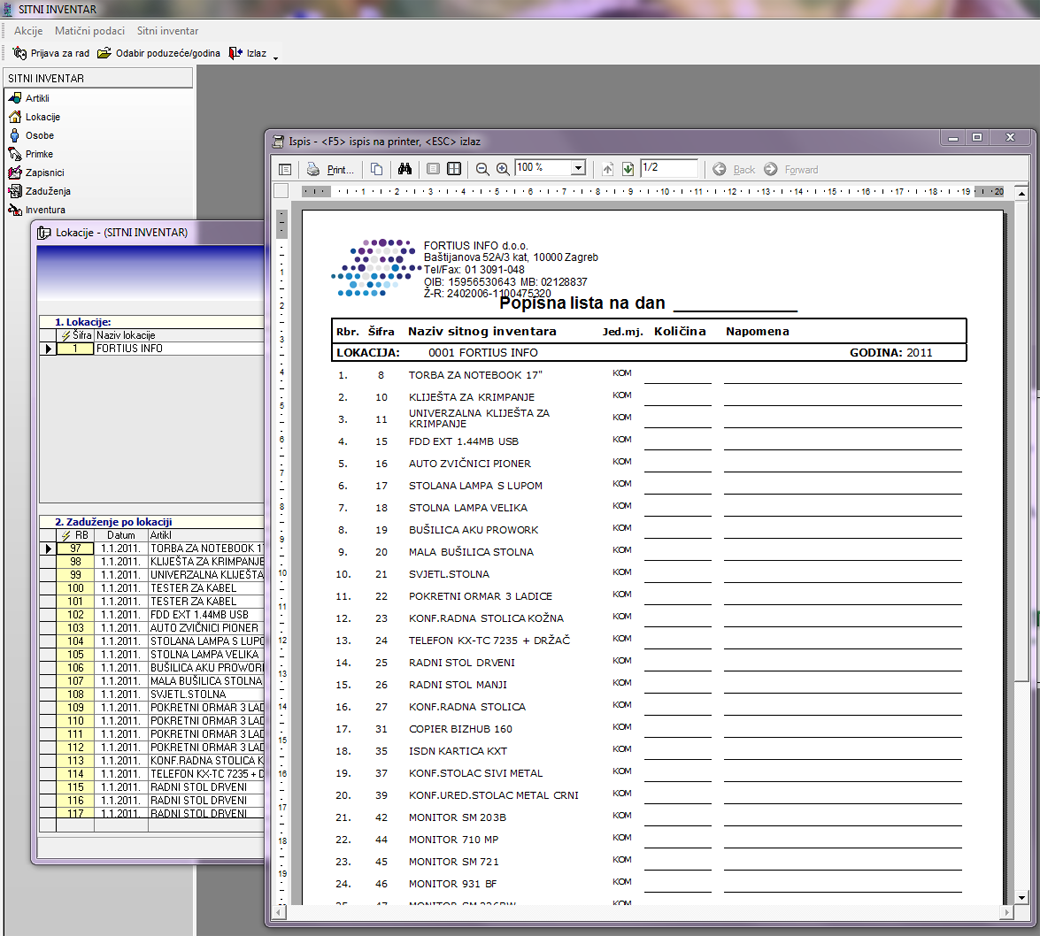This screenshot has height=936, width=1040.
Task: Minimize the Ispis preview window
Action: tap(953, 137)
